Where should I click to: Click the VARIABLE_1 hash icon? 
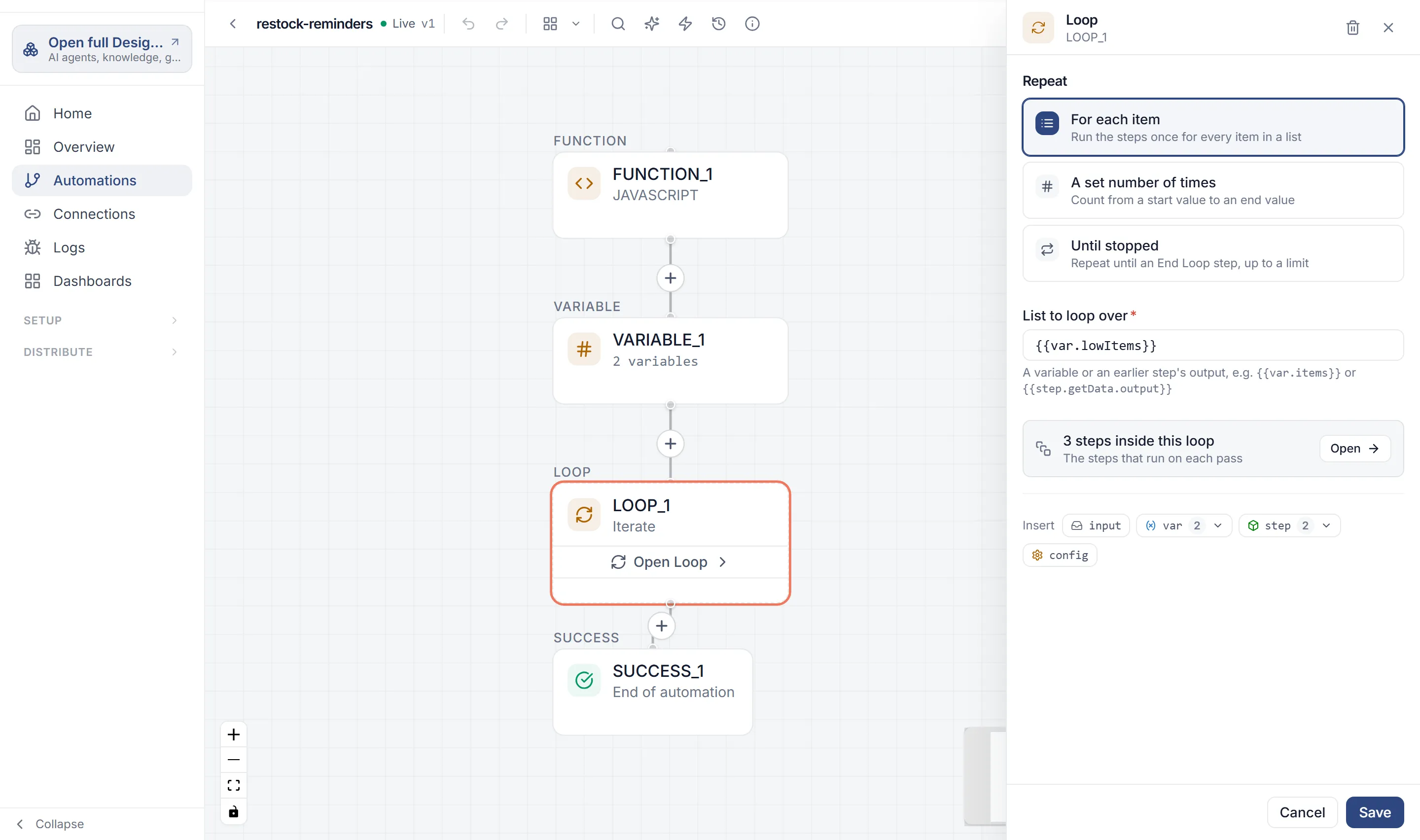click(x=583, y=349)
